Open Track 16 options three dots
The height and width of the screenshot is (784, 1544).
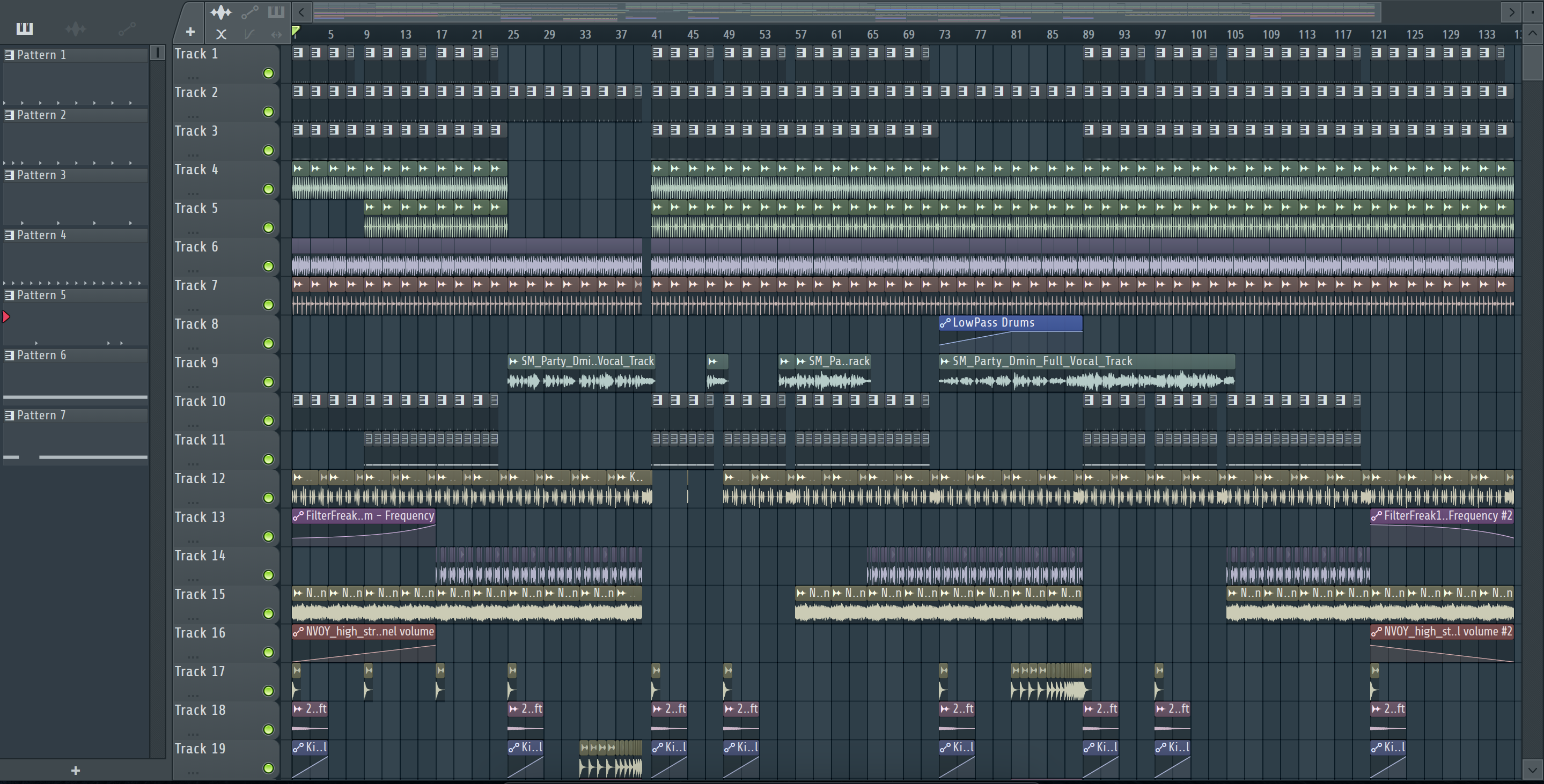point(193,657)
